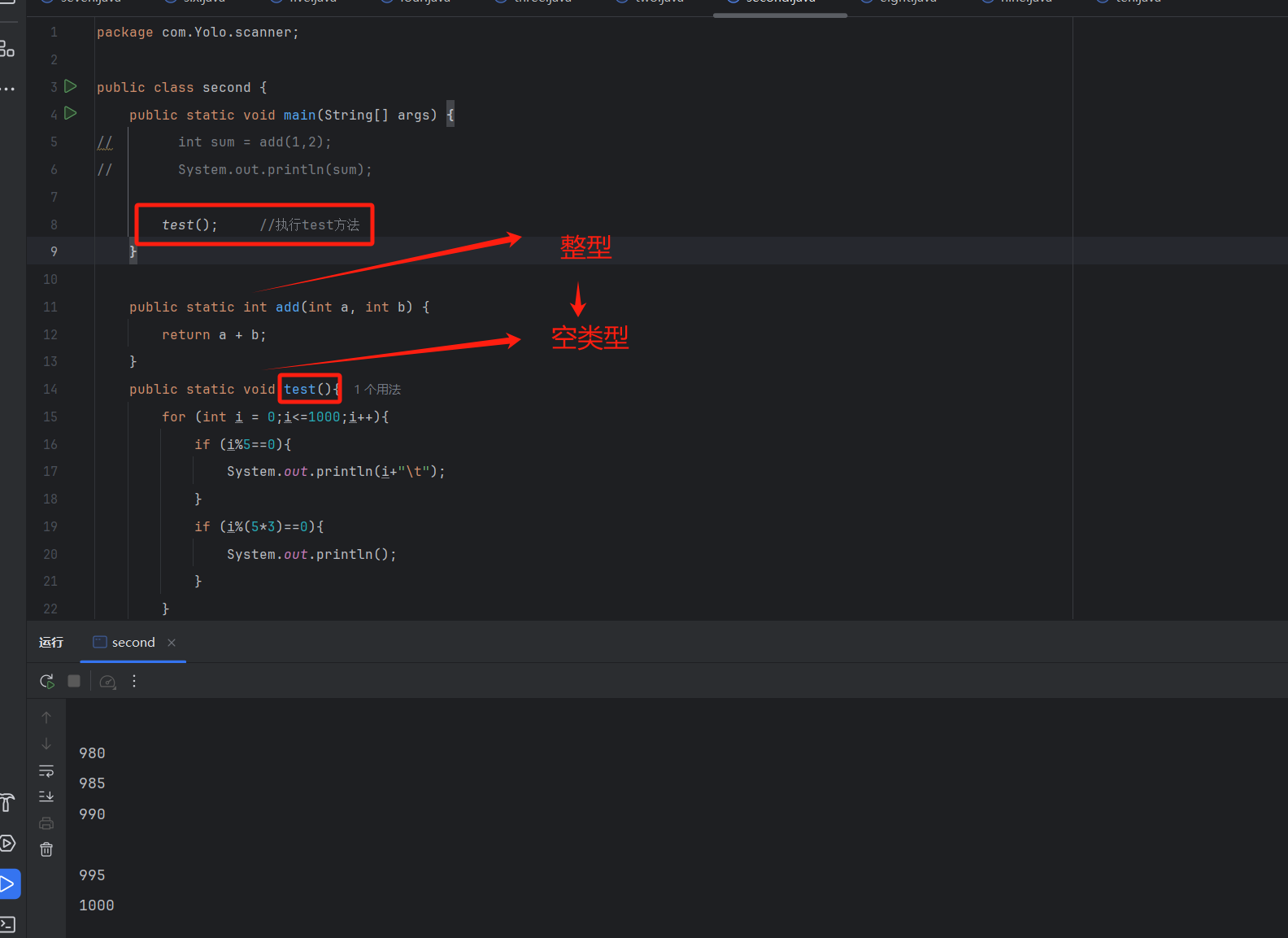Click line number 14 in gutter
The height and width of the screenshot is (938, 1288).
[x=50, y=390]
